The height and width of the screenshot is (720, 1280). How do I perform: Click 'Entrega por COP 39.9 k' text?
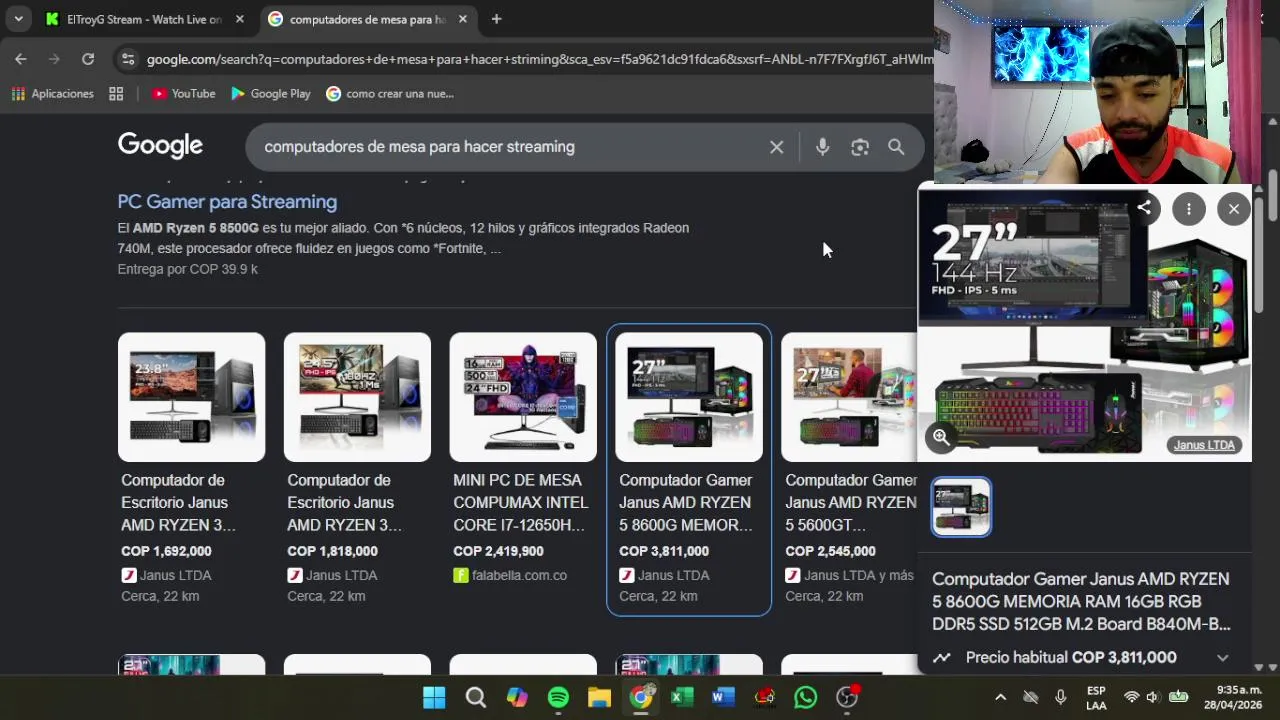(187, 270)
